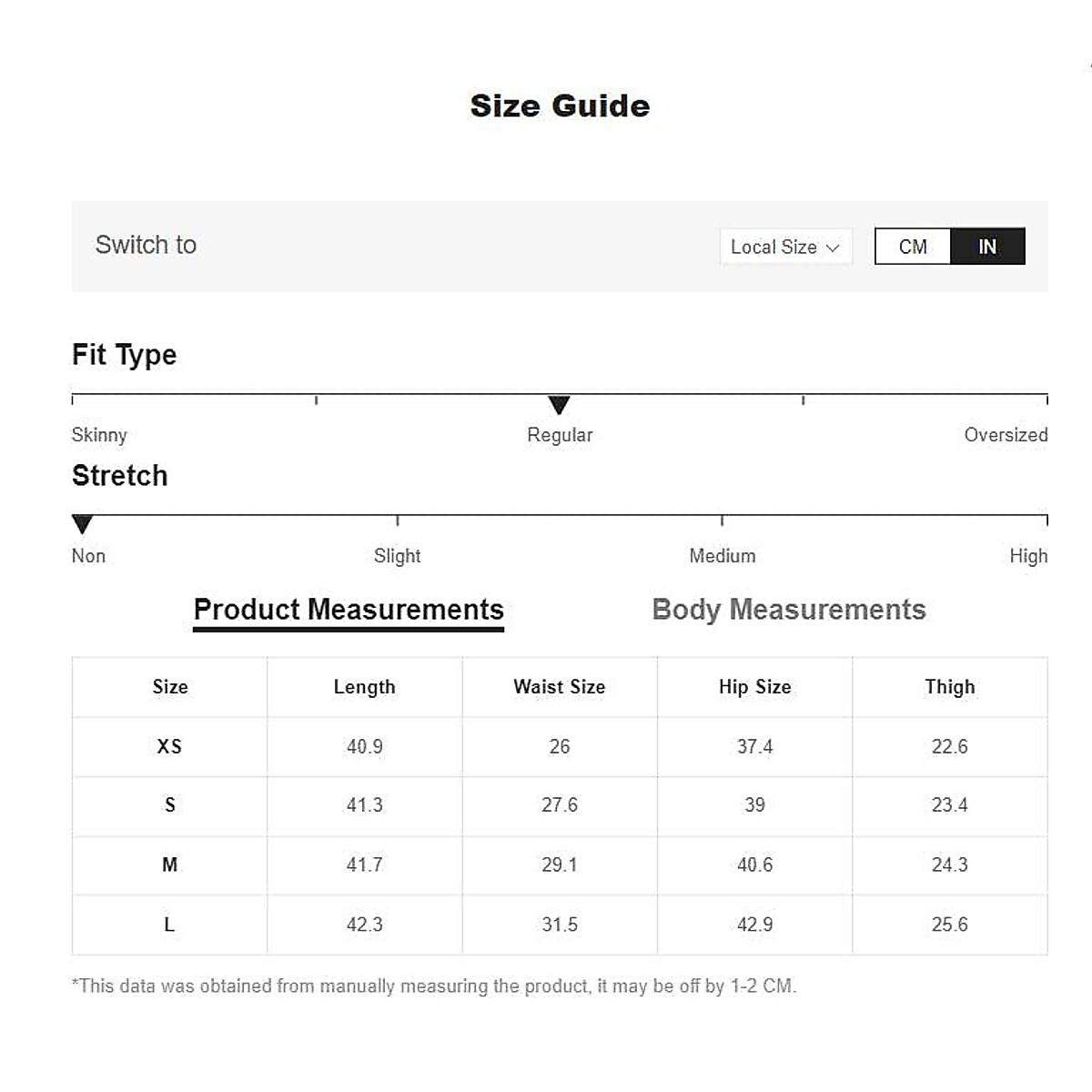The width and height of the screenshot is (1092, 1092).
Task: Click the Waist Size column header
Action: [559, 687]
